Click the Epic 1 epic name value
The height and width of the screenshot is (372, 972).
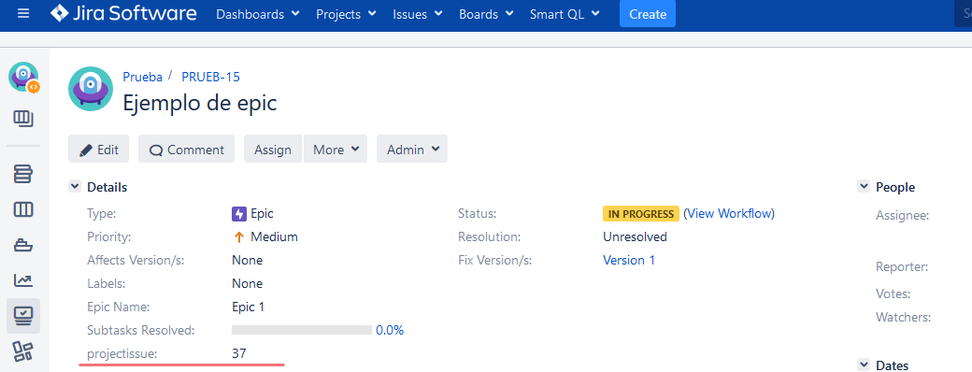pyautogui.click(x=249, y=307)
